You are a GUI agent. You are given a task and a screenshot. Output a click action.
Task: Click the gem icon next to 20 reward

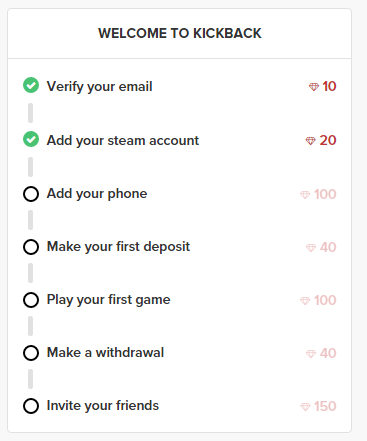click(x=311, y=141)
